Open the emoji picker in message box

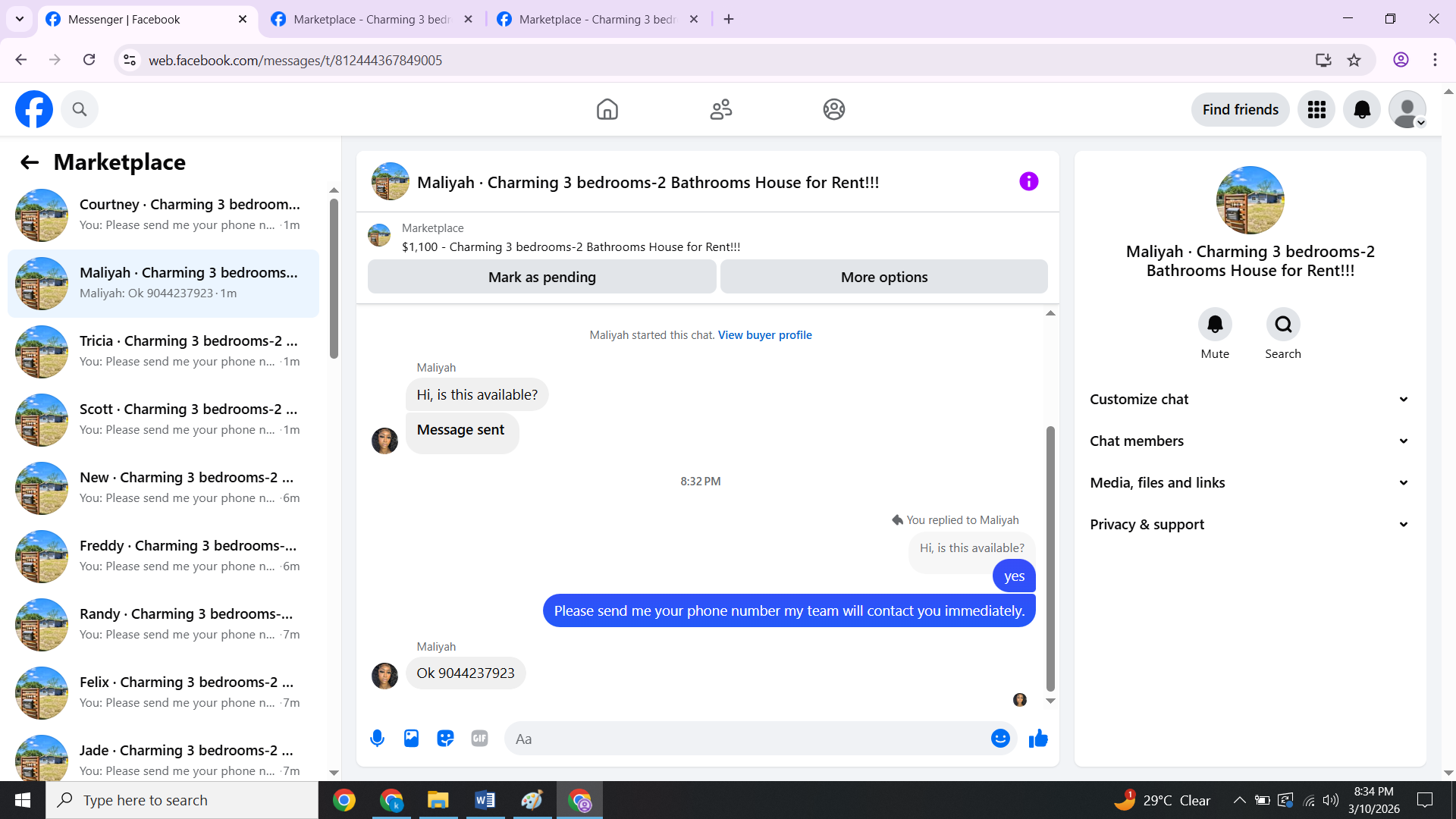[x=1000, y=739]
